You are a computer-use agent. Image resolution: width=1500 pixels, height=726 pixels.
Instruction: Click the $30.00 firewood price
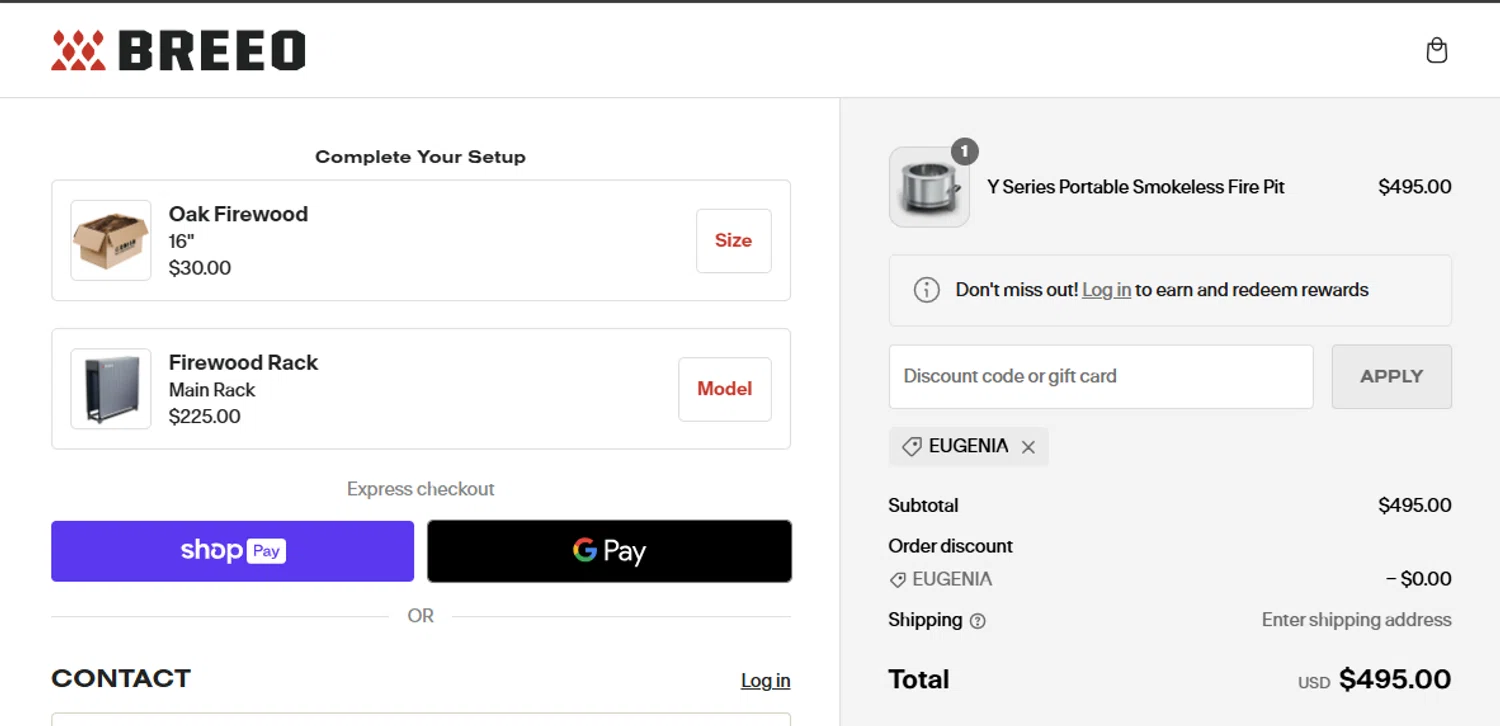[x=200, y=268]
